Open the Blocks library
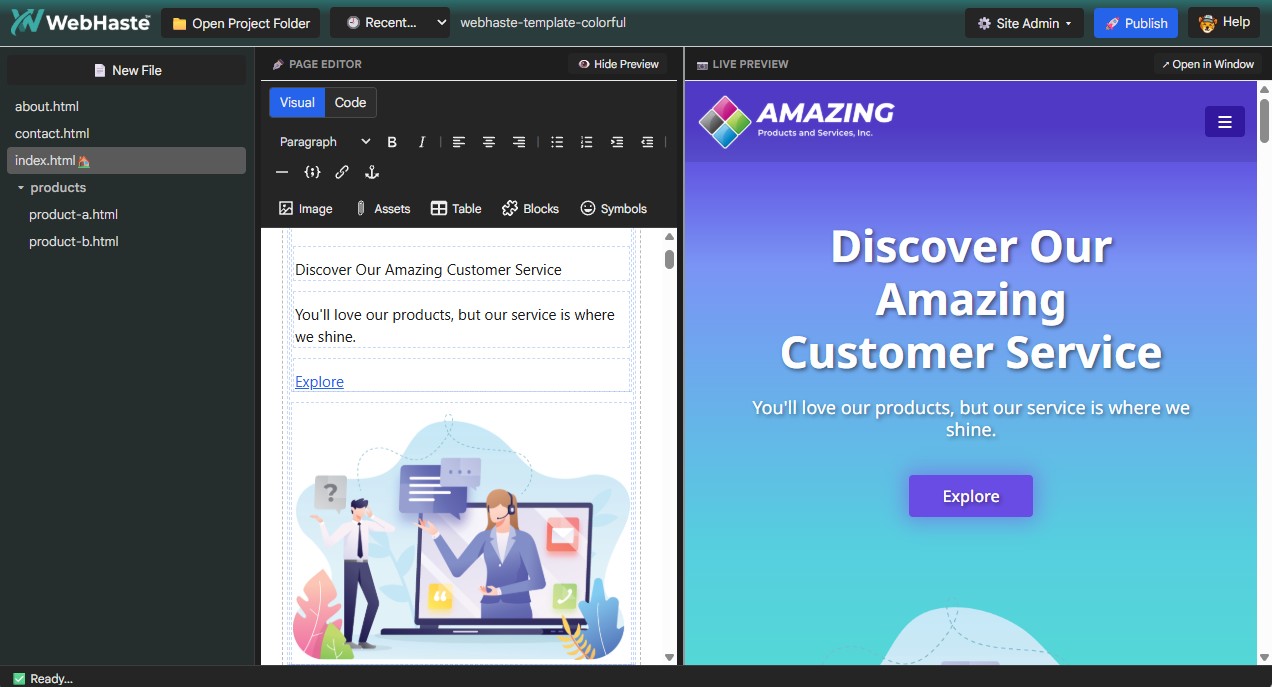This screenshot has width=1272, height=687. click(530, 208)
